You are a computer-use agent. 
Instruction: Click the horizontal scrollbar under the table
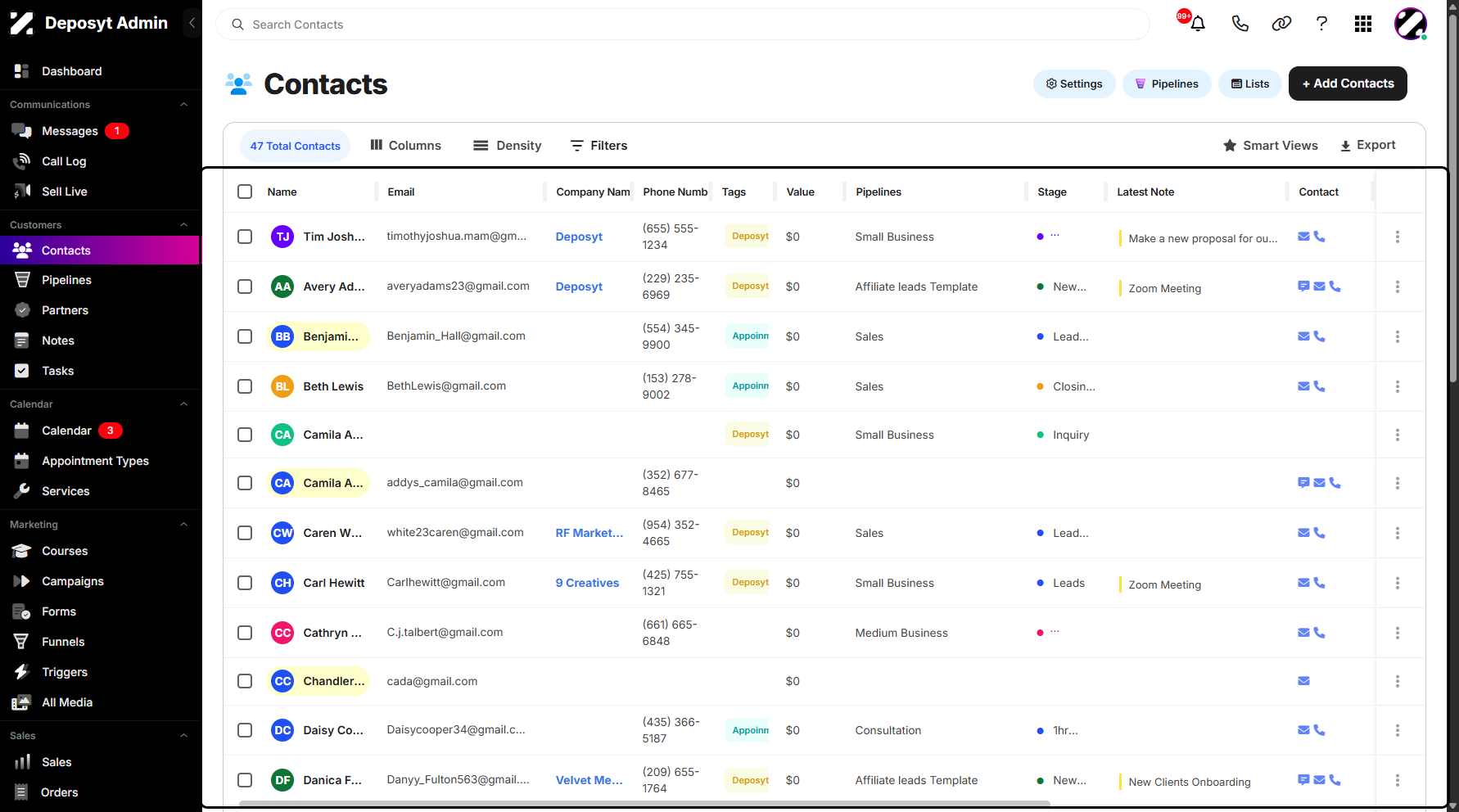click(644, 804)
